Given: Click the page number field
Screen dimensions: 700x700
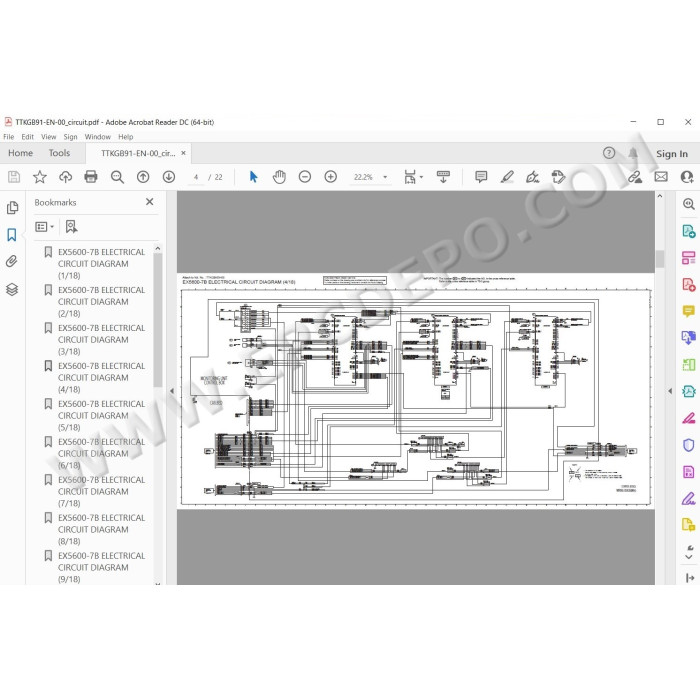Looking at the screenshot, I should pos(196,177).
